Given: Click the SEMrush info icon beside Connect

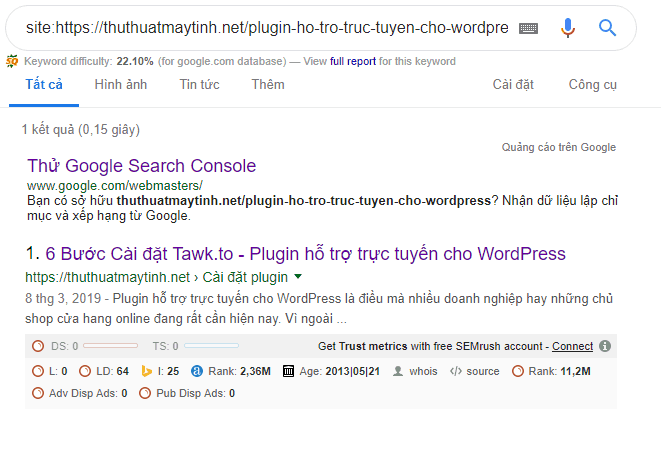Looking at the screenshot, I should click(x=605, y=346).
